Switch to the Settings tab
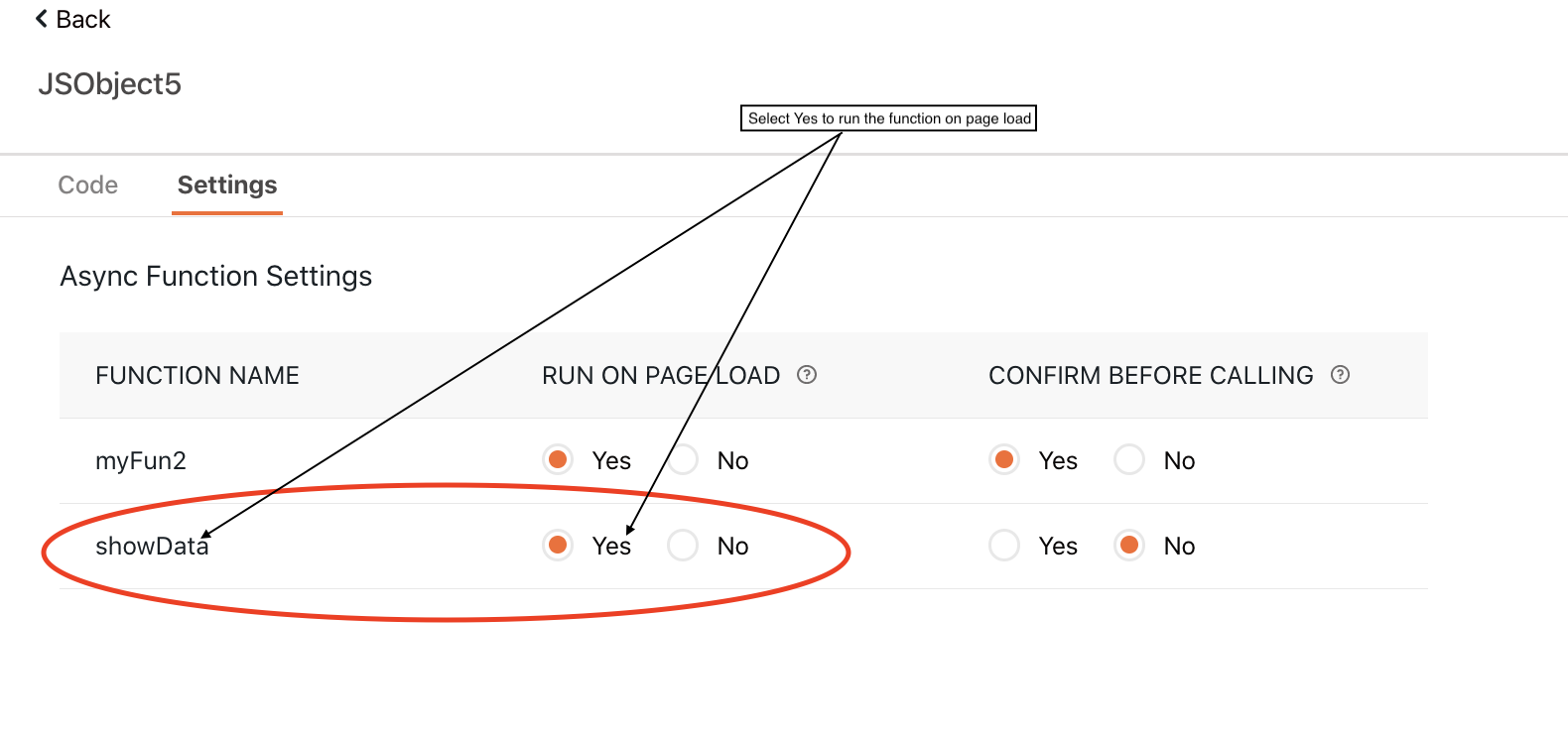 (x=226, y=185)
